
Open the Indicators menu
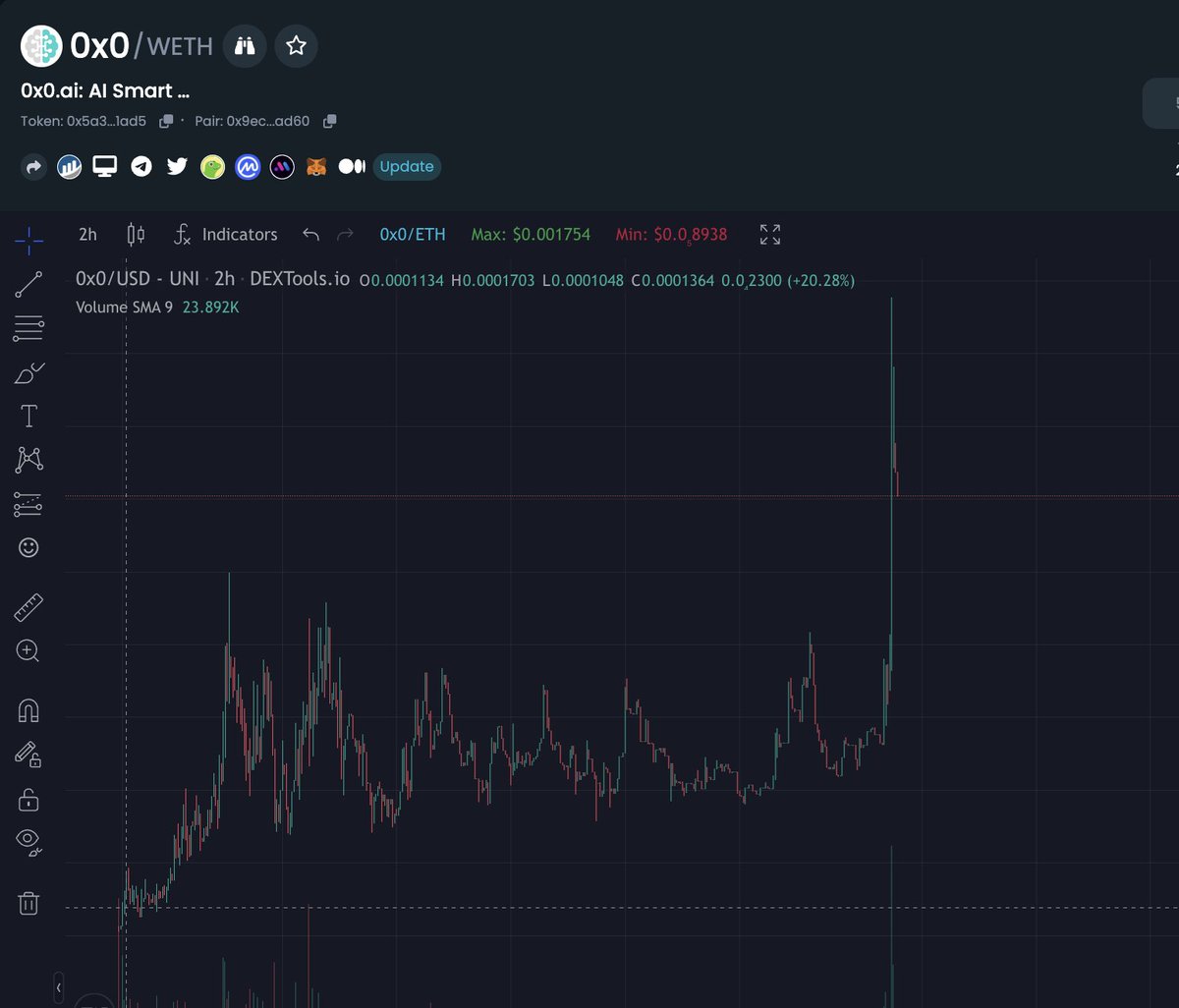coord(239,234)
